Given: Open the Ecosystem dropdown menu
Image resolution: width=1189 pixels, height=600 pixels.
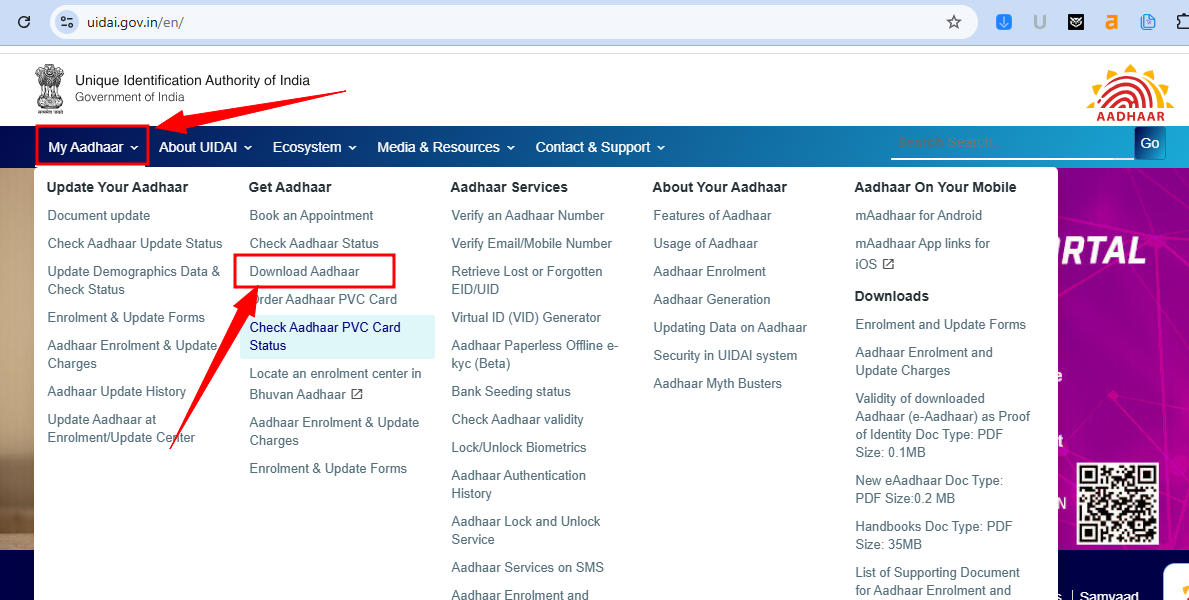Looking at the screenshot, I should 314,147.
